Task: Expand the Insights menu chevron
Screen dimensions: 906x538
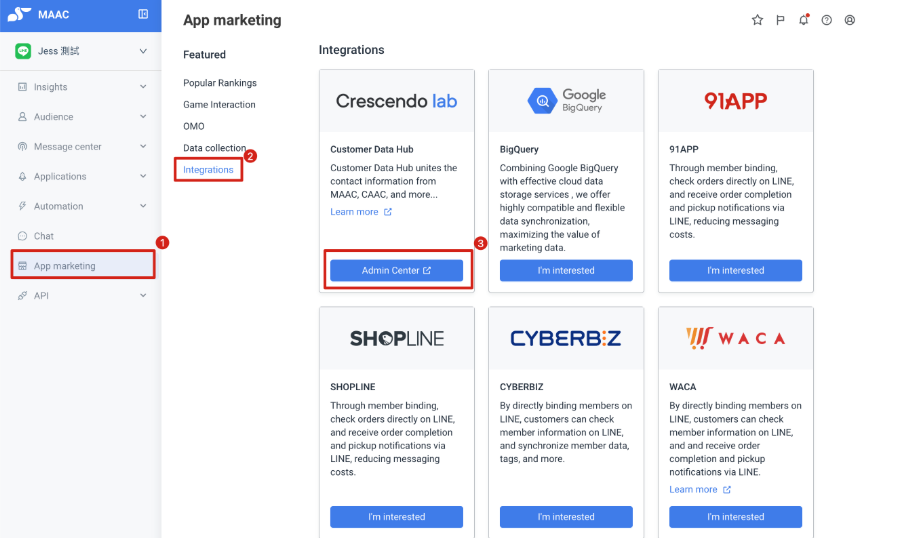Action: 143,87
